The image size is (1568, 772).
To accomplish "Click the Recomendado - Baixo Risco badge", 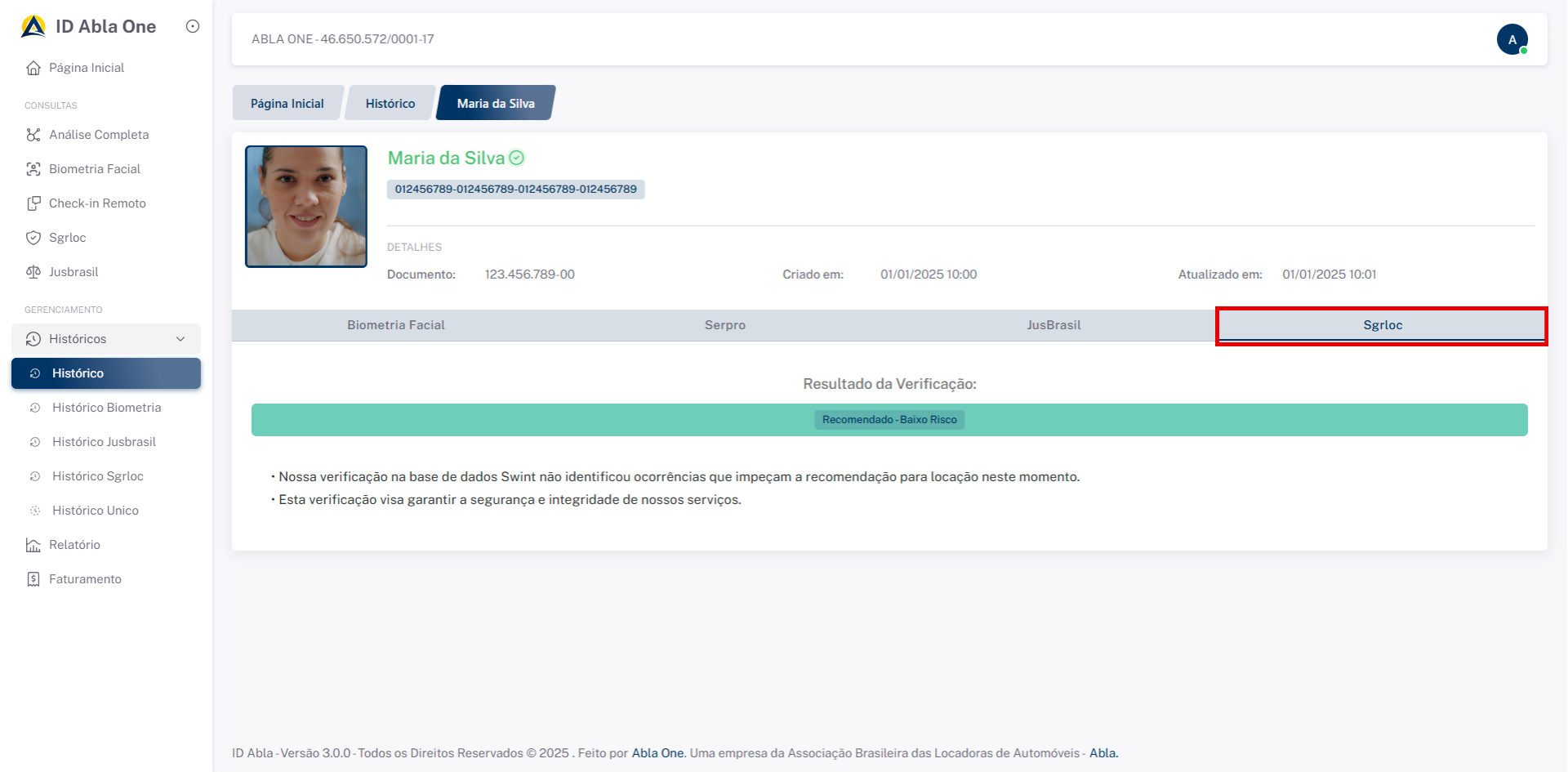I will click(x=889, y=420).
